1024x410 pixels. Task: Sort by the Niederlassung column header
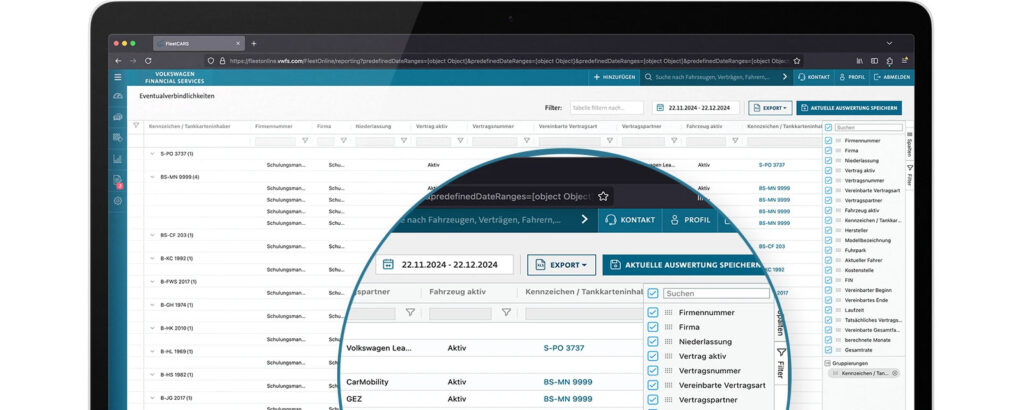(372, 126)
